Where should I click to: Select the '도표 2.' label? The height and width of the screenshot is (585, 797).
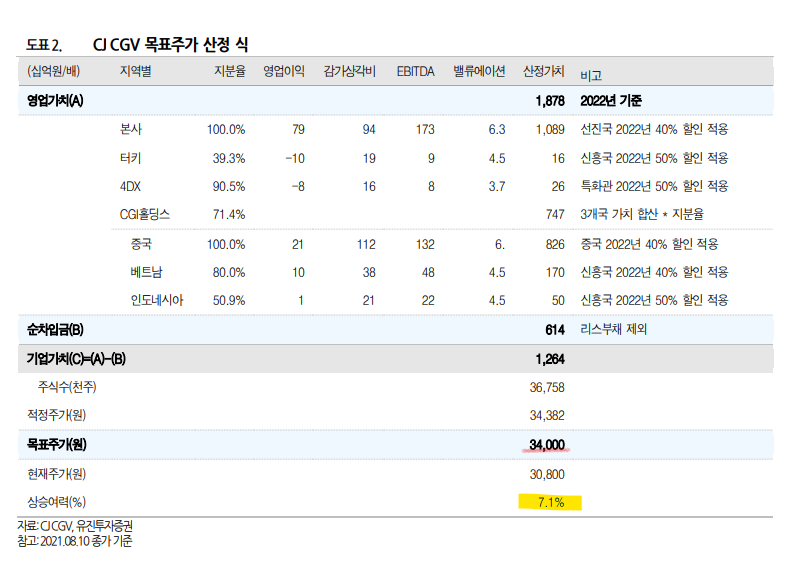(x=44, y=45)
